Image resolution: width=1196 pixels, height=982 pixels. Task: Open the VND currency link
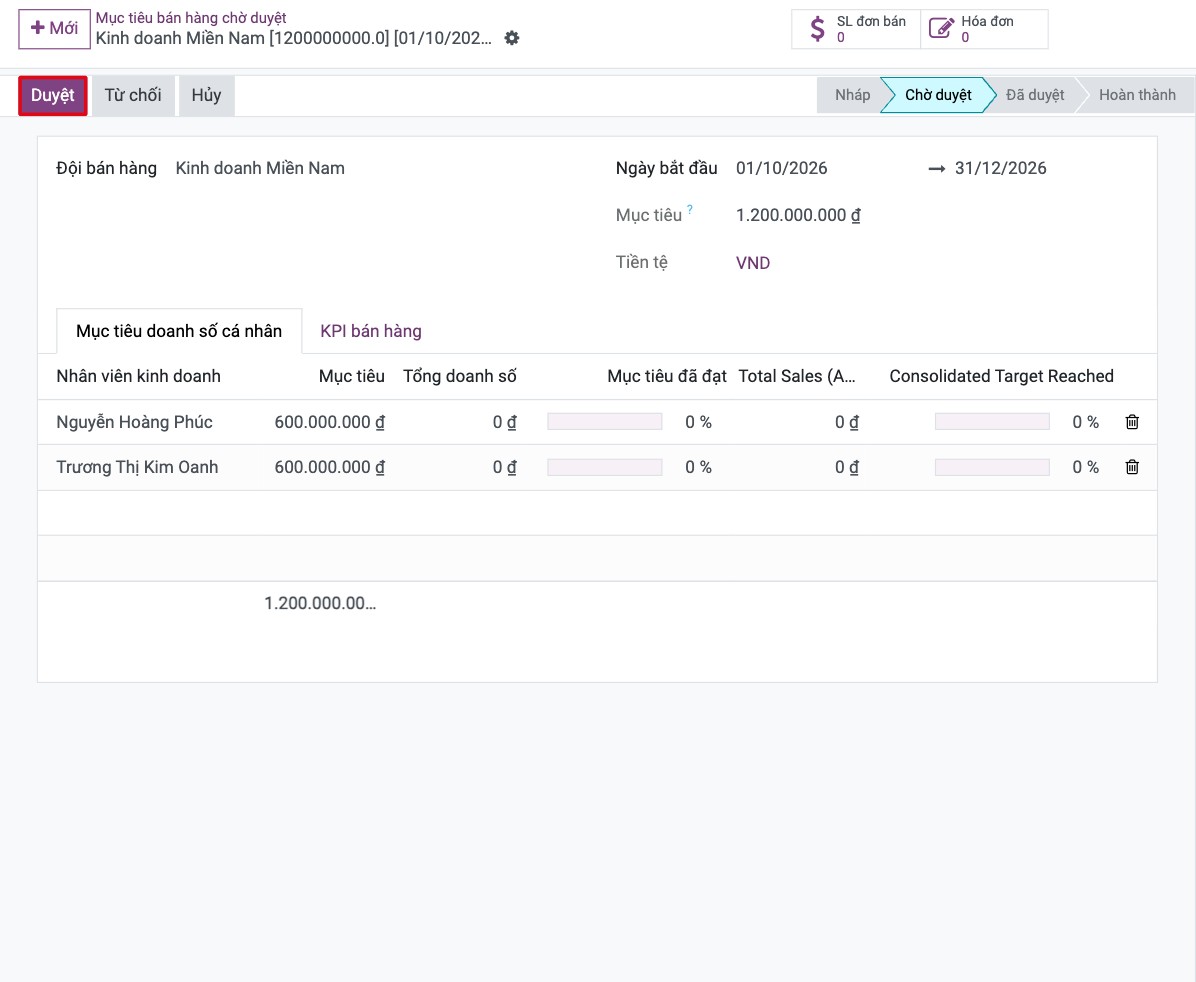click(753, 263)
